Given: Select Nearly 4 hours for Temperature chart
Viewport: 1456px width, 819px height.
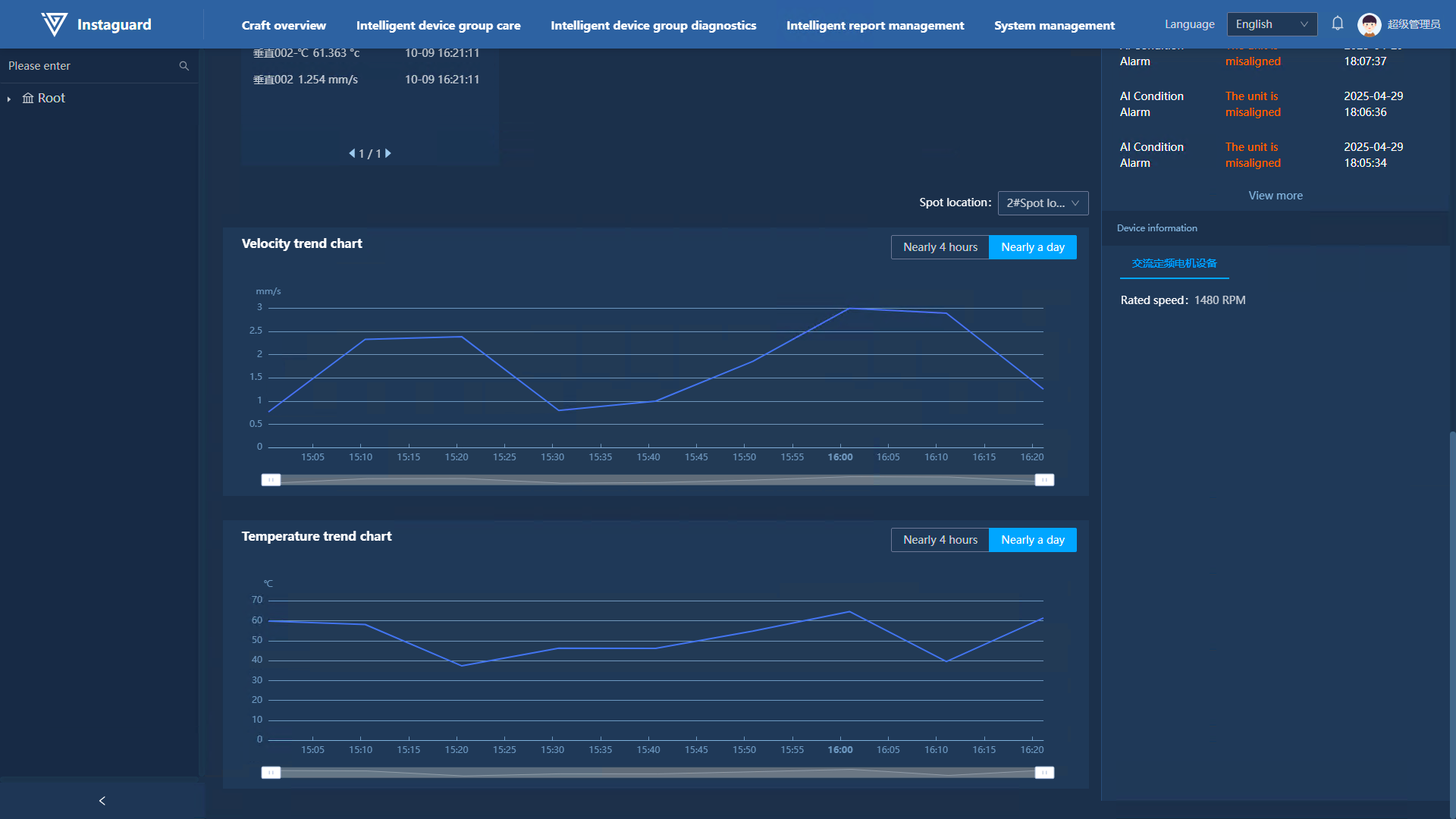Looking at the screenshot, I should pos(940,540).
